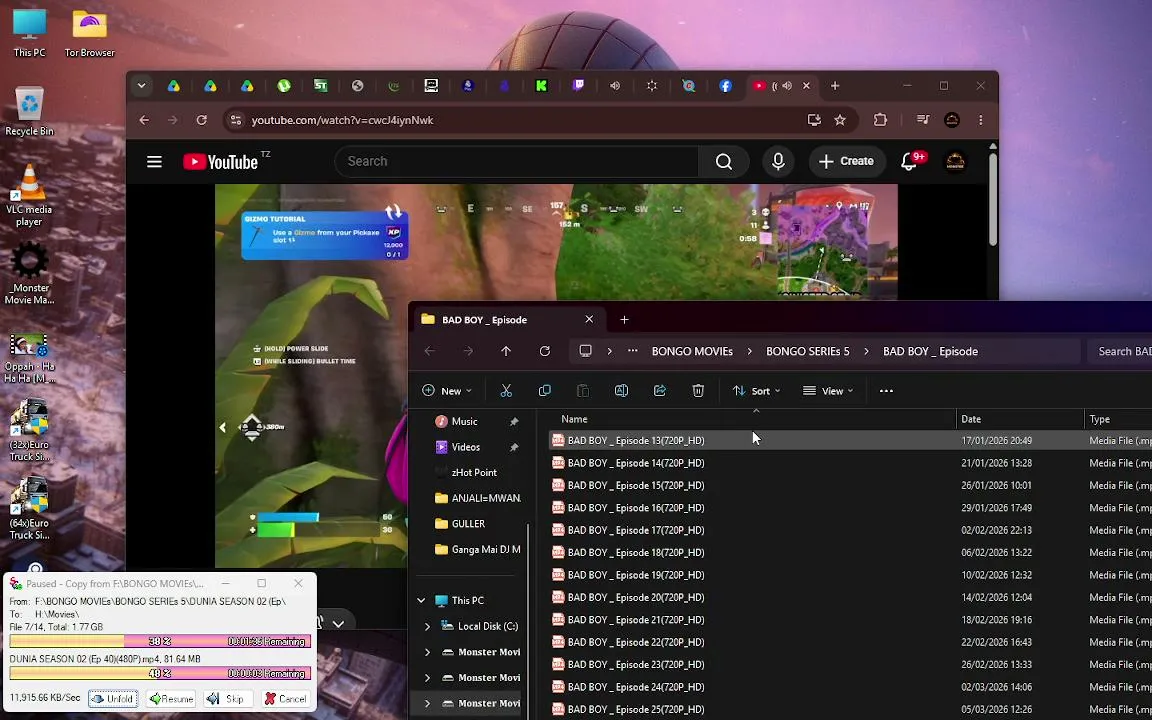Sort files by the Date column header
Screen dimensions: 1152x720
point(1020,419)
